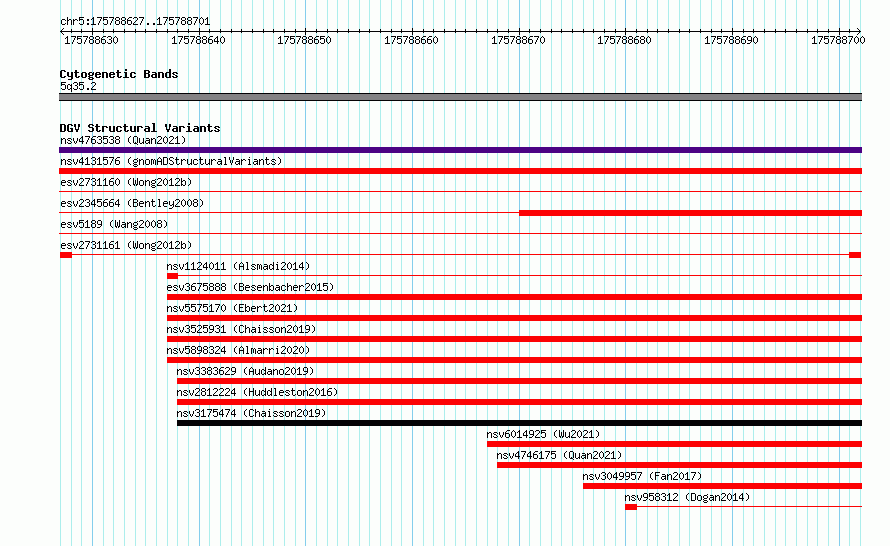Select the red esv3675888 variant bar
The width and height of the screenshot is (890, 546).
click(x=514, y=297)
